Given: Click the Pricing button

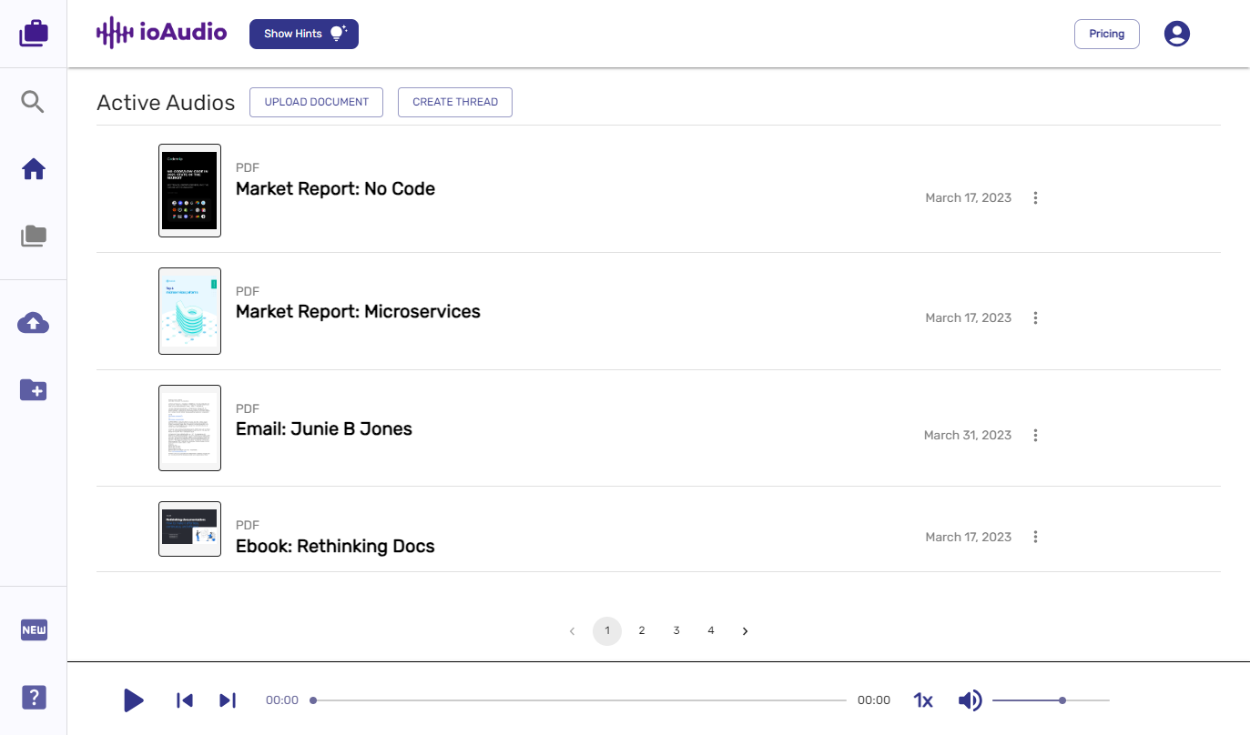Looking at the screenshot, I should pyautogui.click(x=1107, y=34).
